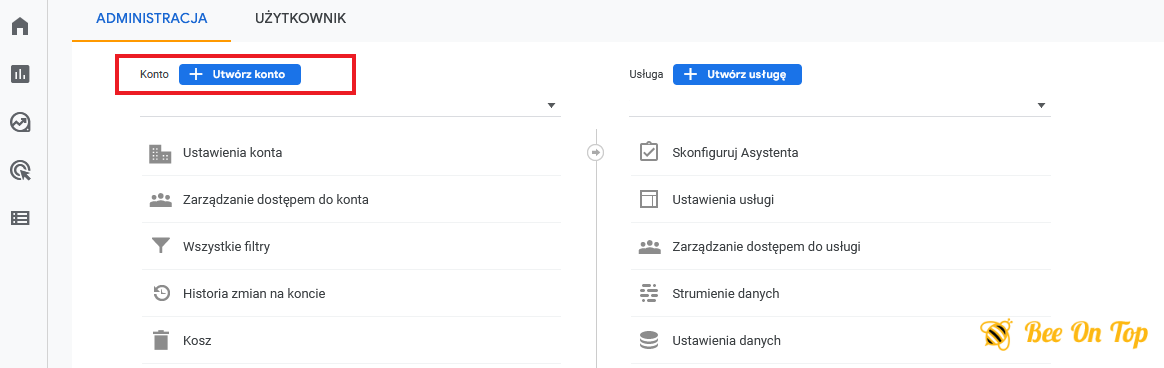The height and width of the screenshot is (368, 1164).
Task: Open the Advertising cursor target icon
Action: (x=20, y=171)
